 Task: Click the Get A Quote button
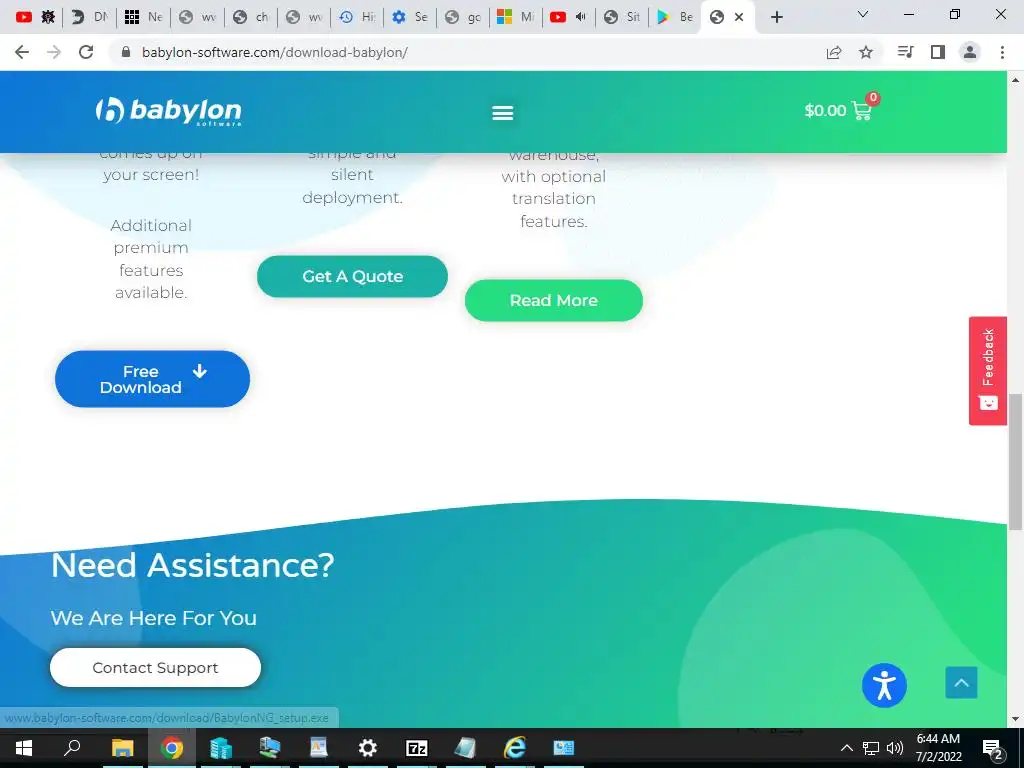pyautogui.click(x=352, y=276)
